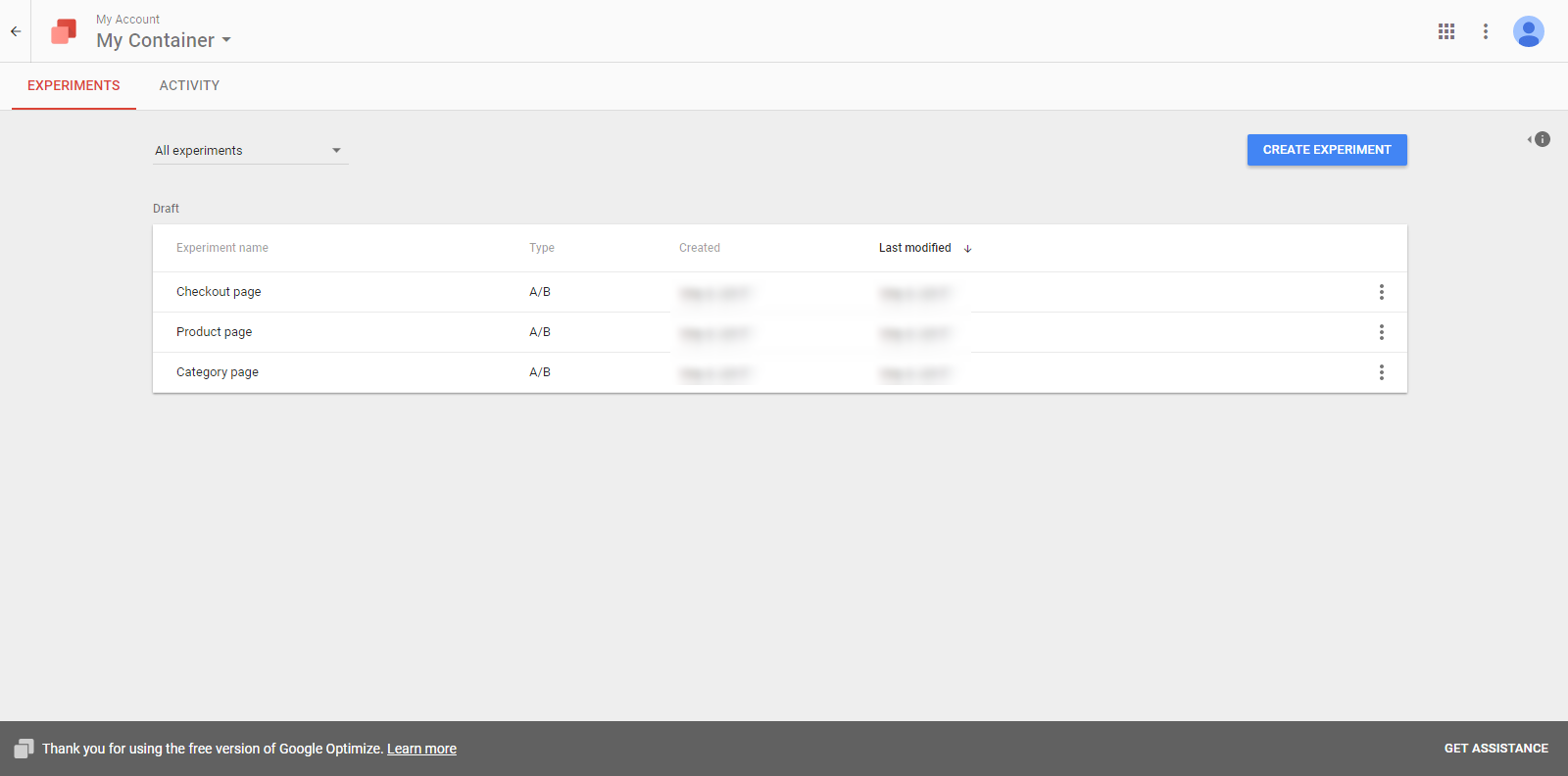Sort by Experiment name column header
The width and height of the screenshot is (1568, 776).
coord(222,248)
